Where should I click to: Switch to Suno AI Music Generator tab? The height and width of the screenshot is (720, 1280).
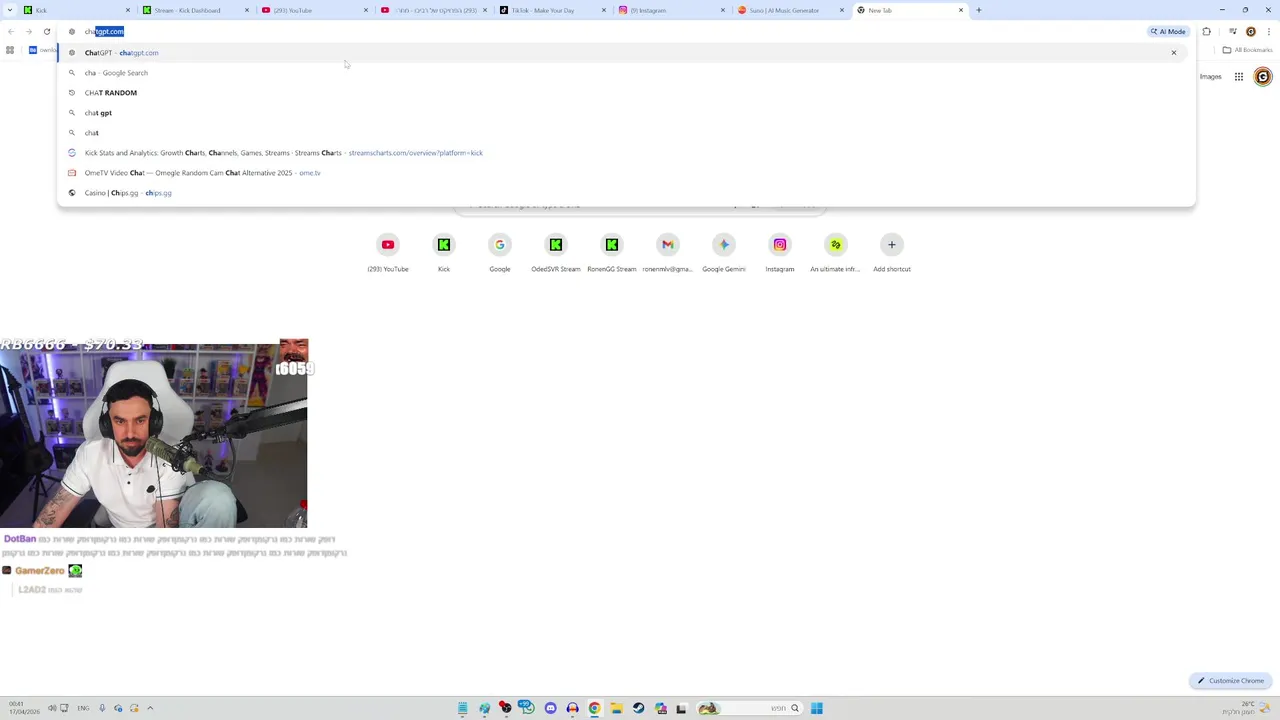click(x=789, y=10)
